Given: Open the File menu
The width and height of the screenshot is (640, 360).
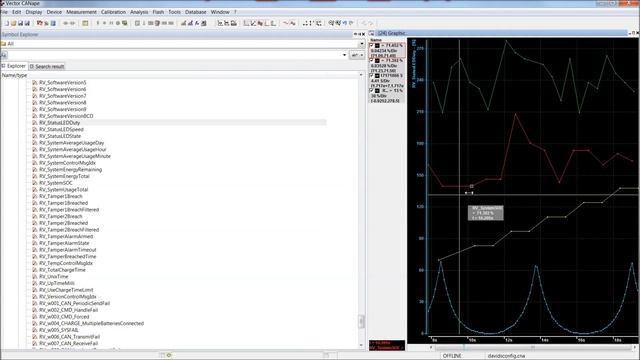Looking at the screenshot, I should (x=4, y=12).
